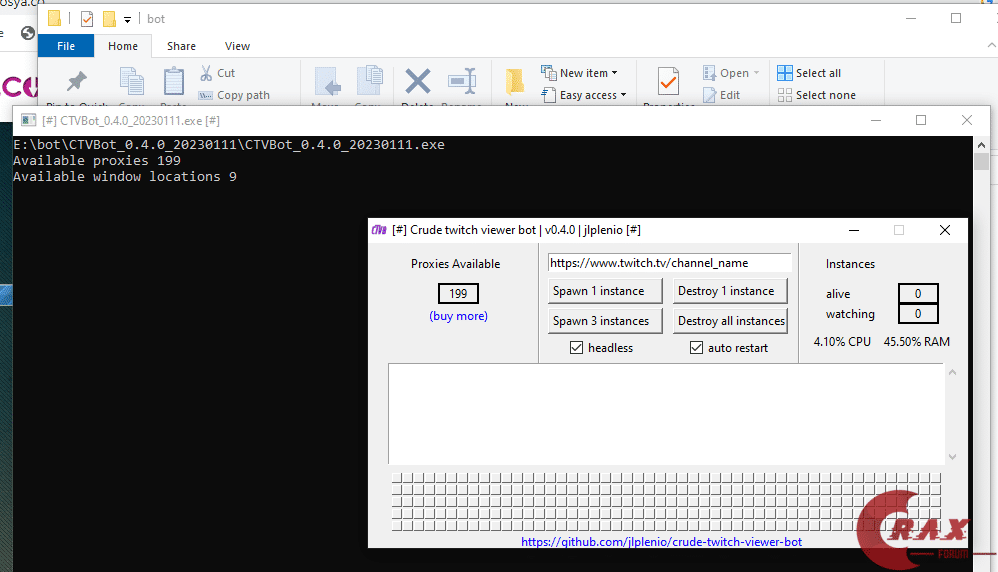The image size is (998, 572).
Task: Toggle the auto restart checkbox
Action: (x=696, y=347)
